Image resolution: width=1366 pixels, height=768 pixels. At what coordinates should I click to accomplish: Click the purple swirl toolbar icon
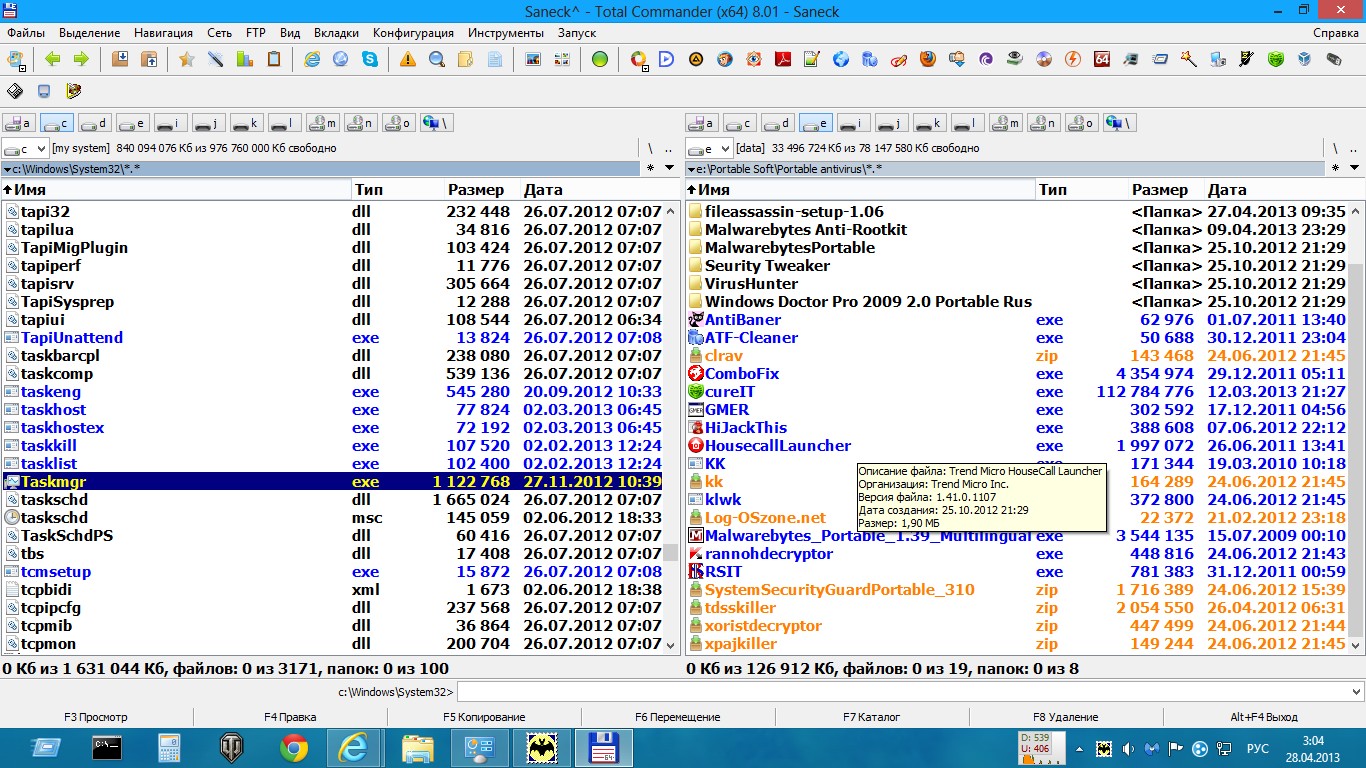985,59
